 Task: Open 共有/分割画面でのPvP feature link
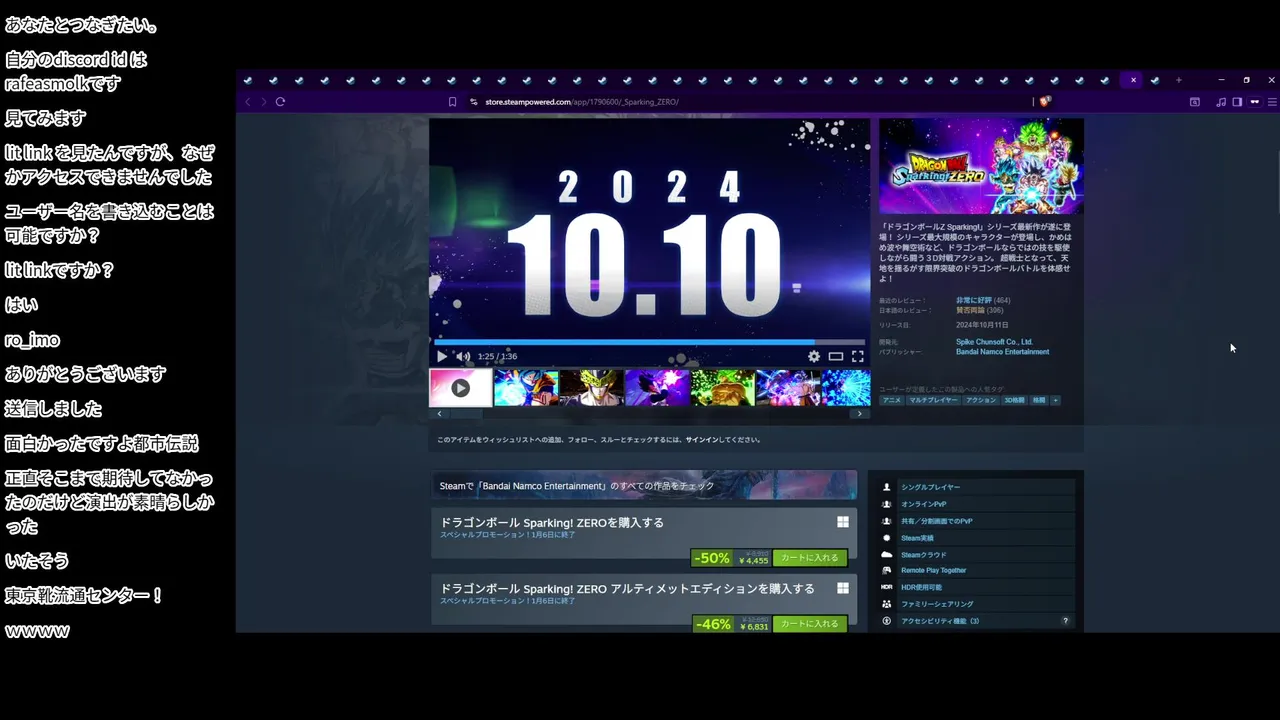click(937, 521)
